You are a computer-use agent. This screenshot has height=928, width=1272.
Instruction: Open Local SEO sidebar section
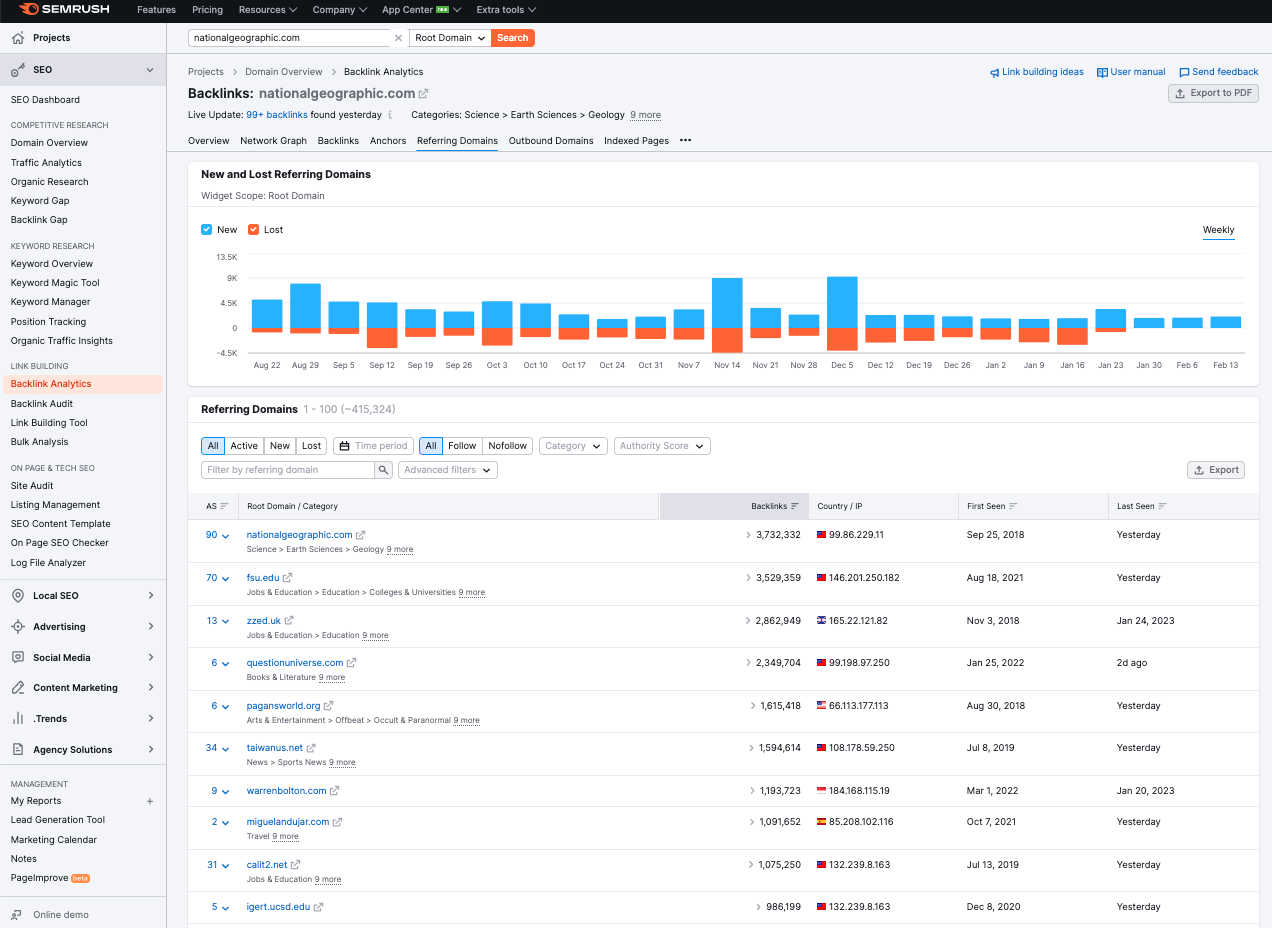pos(83,596)
